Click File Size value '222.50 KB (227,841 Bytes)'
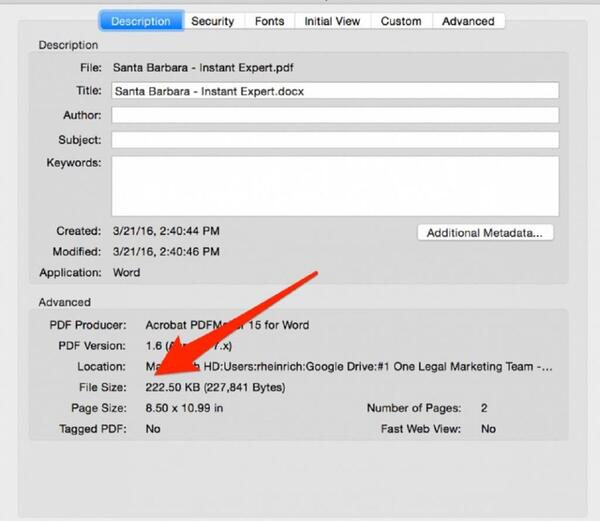 (215, 387)
